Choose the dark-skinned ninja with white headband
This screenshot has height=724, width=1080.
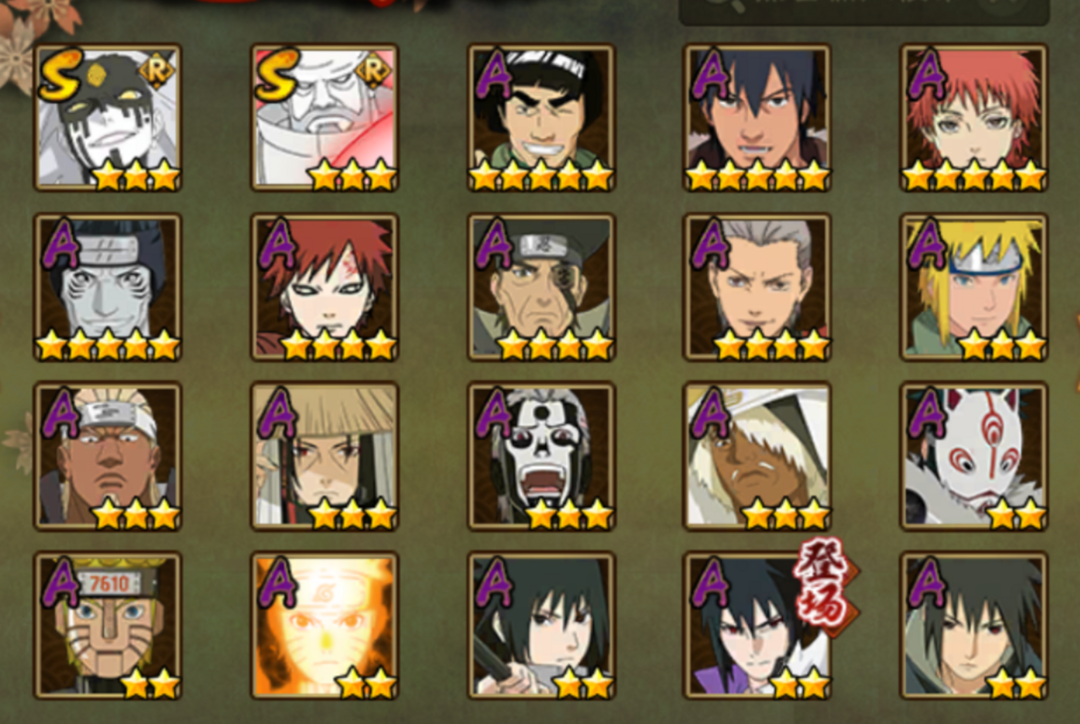[x=108, y=456]
